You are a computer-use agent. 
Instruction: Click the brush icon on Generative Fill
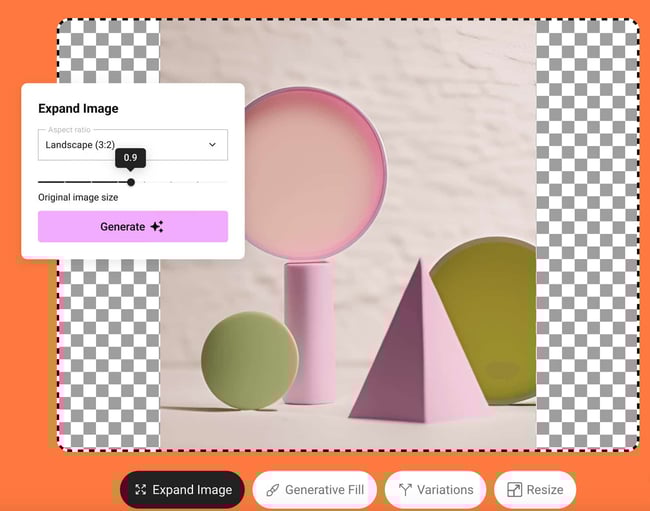coord(272,490)
